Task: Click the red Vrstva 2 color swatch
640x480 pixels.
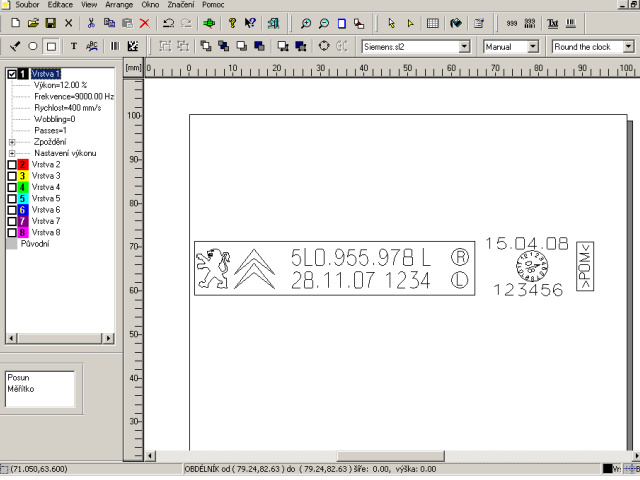Action: [23, 164]
